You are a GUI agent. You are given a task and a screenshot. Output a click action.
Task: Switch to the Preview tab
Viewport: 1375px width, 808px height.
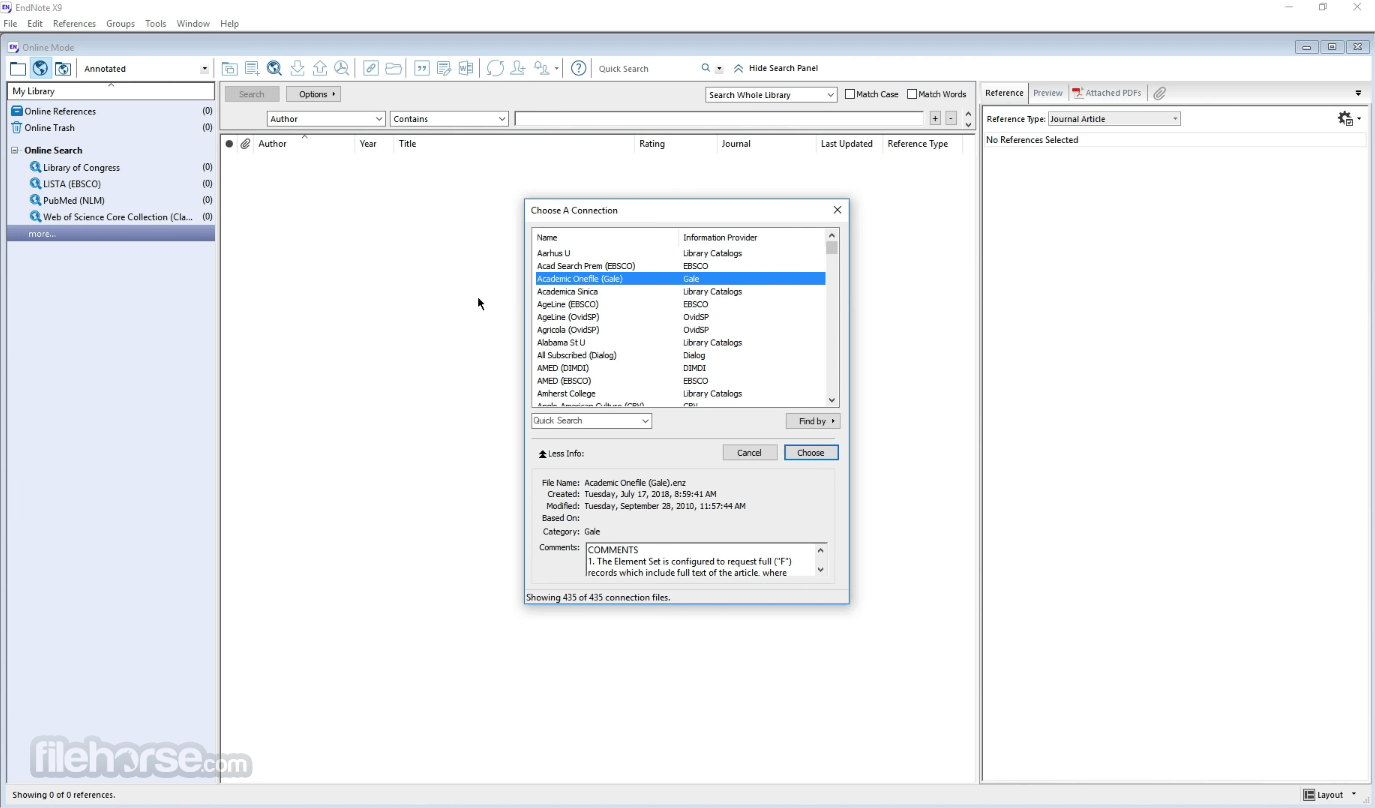[1048, 93]
